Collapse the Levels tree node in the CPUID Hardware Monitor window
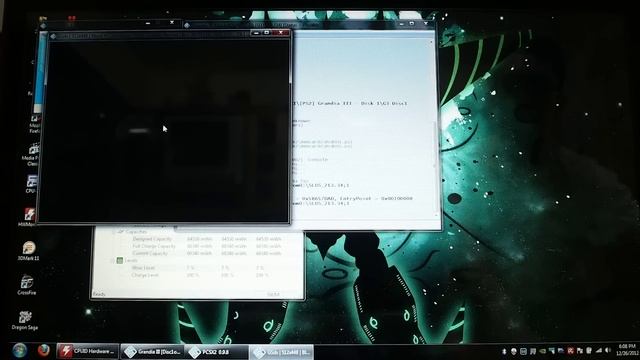 [113, 260]
